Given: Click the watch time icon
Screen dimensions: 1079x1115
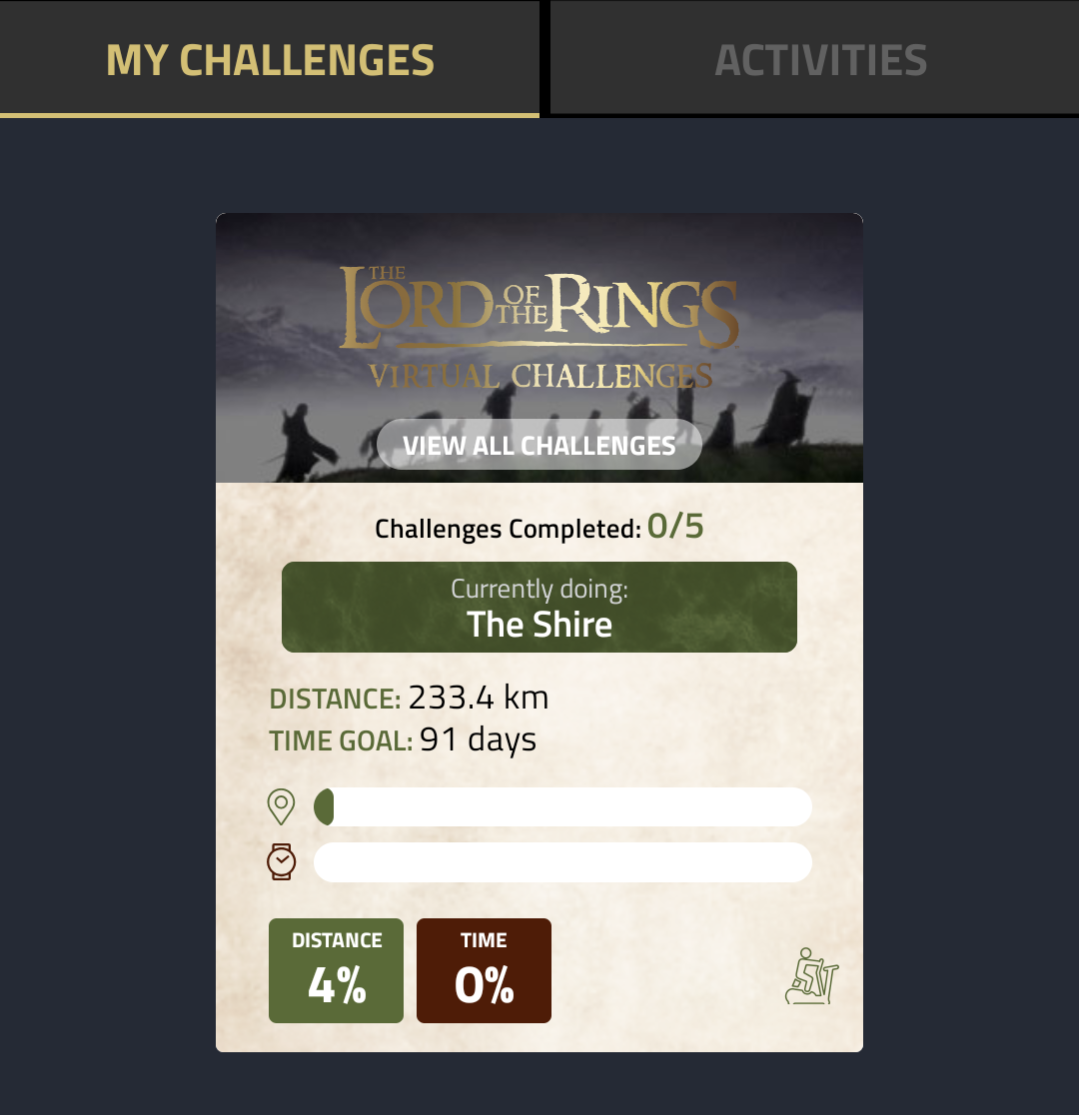Looking at the screenshot, I should coord(281,862).
